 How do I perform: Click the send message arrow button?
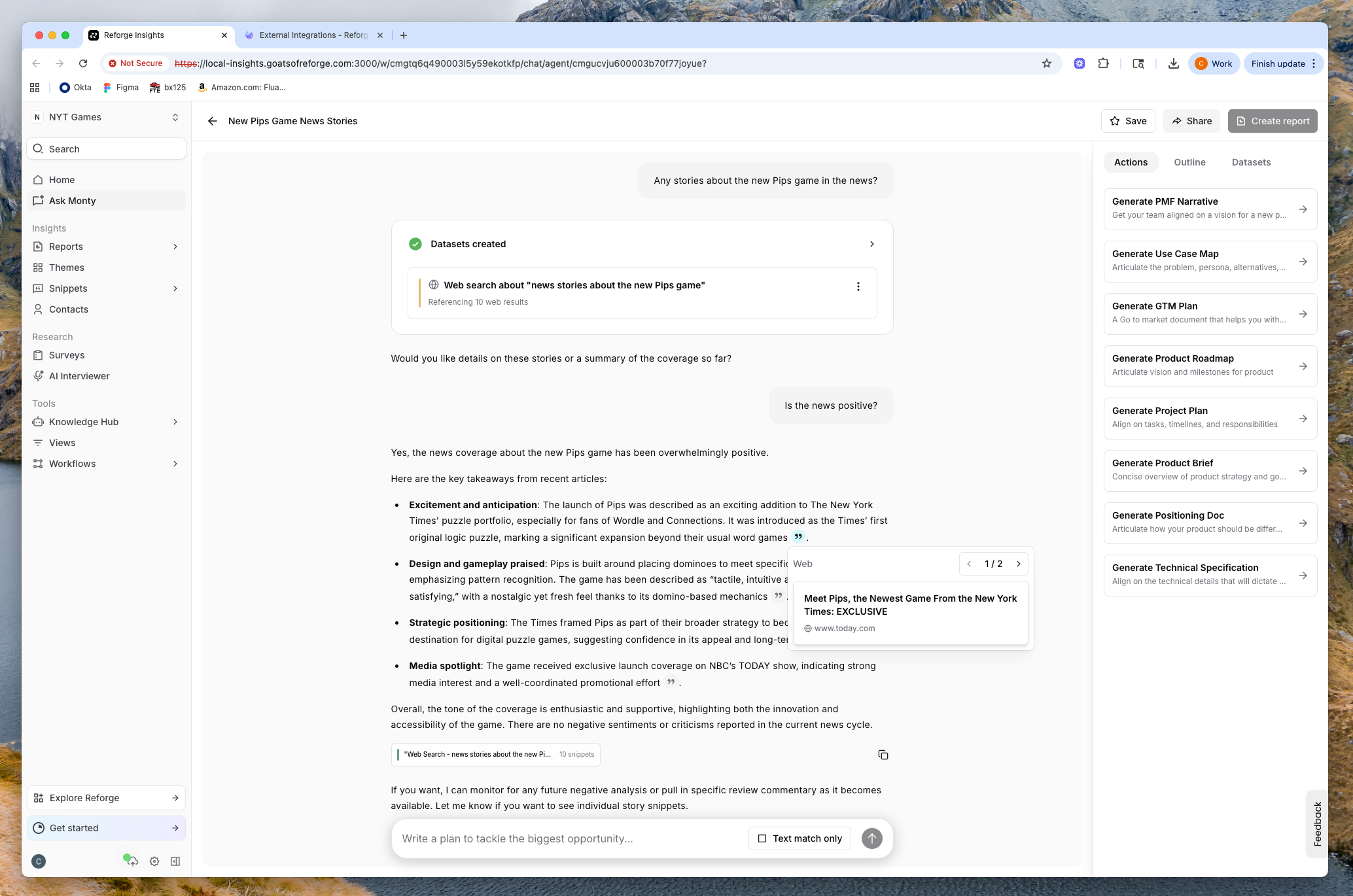point(871,838)
